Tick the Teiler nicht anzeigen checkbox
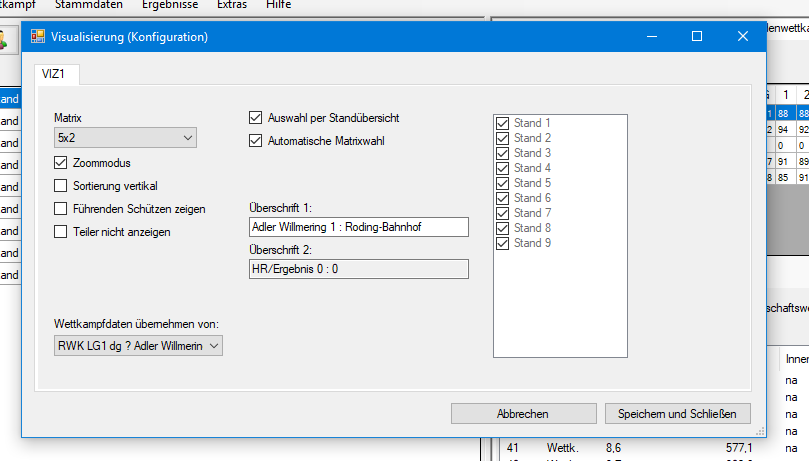The height and width of the screenshot is (461, 809). (61, 232)
